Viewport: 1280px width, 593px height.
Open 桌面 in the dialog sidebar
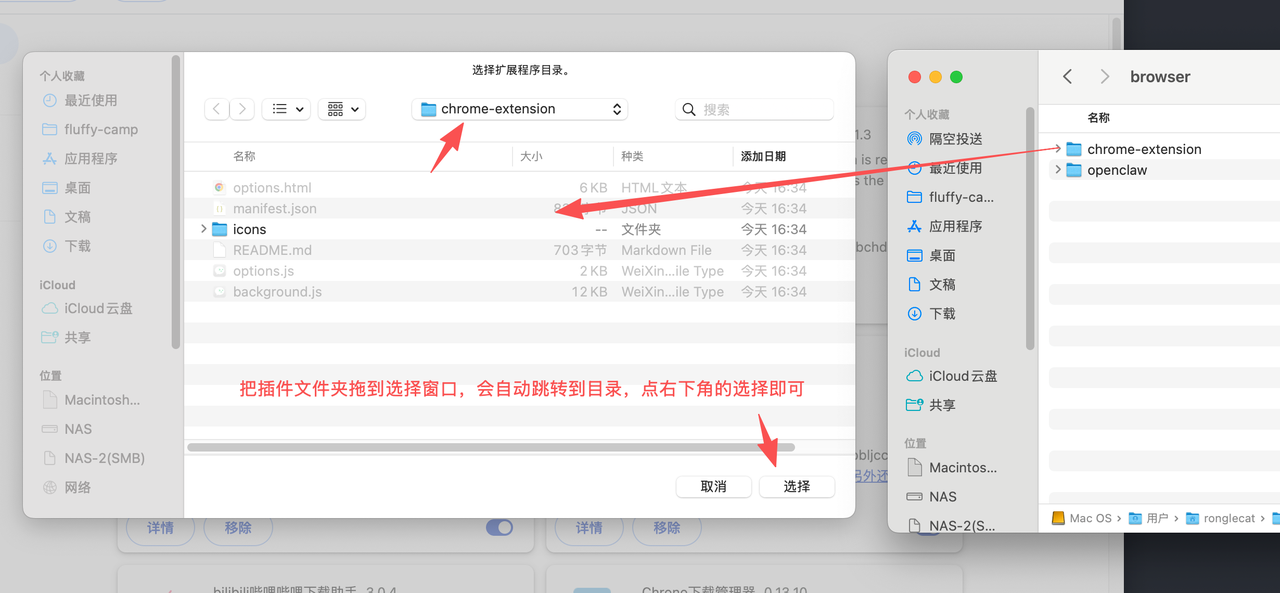pyautogui.click(x=77, y=187)
